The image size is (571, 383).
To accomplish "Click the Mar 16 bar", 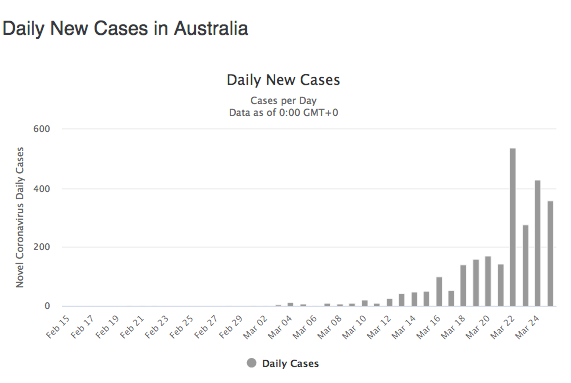I will [439, 292].
